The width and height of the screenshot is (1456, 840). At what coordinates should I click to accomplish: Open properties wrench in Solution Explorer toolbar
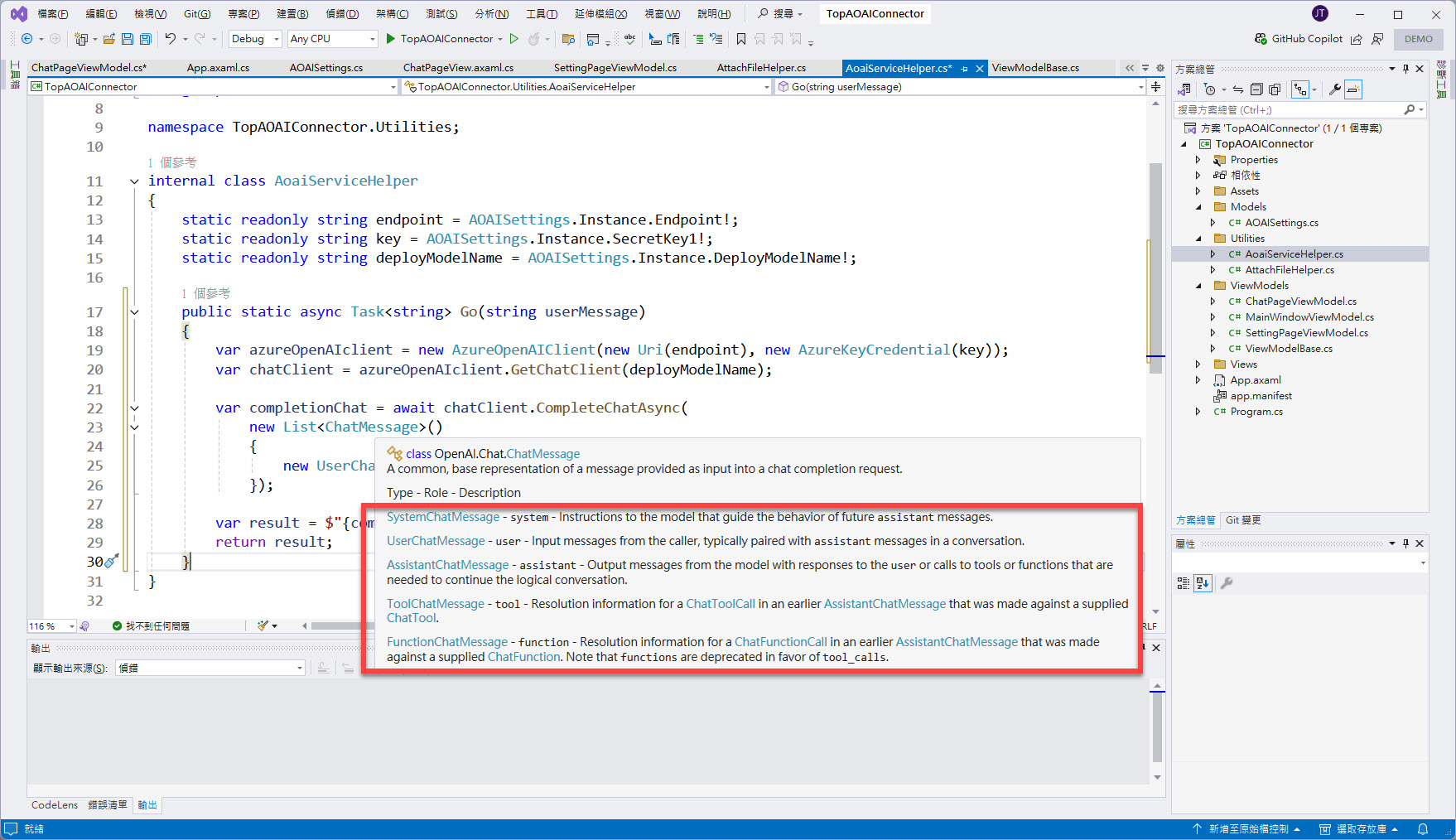coord(1334,89)
